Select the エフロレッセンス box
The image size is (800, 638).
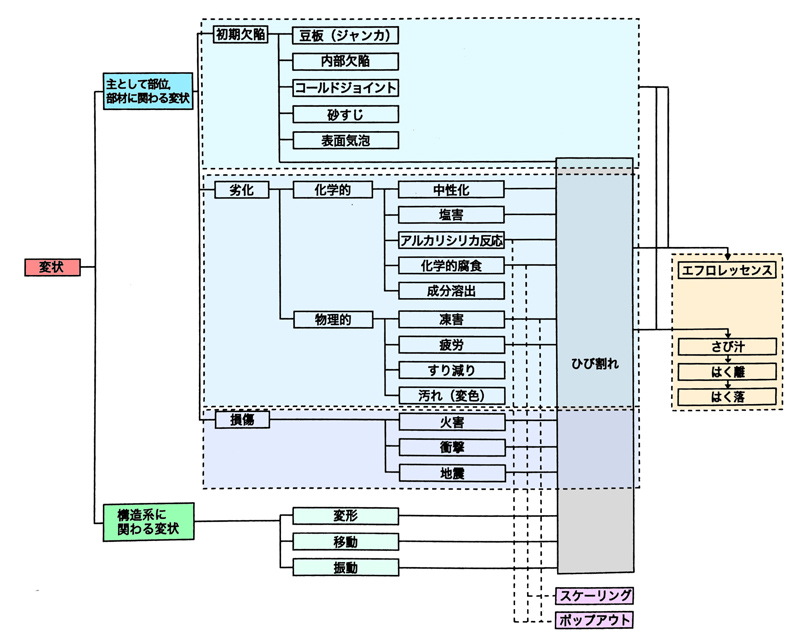(x=726, y=271)
